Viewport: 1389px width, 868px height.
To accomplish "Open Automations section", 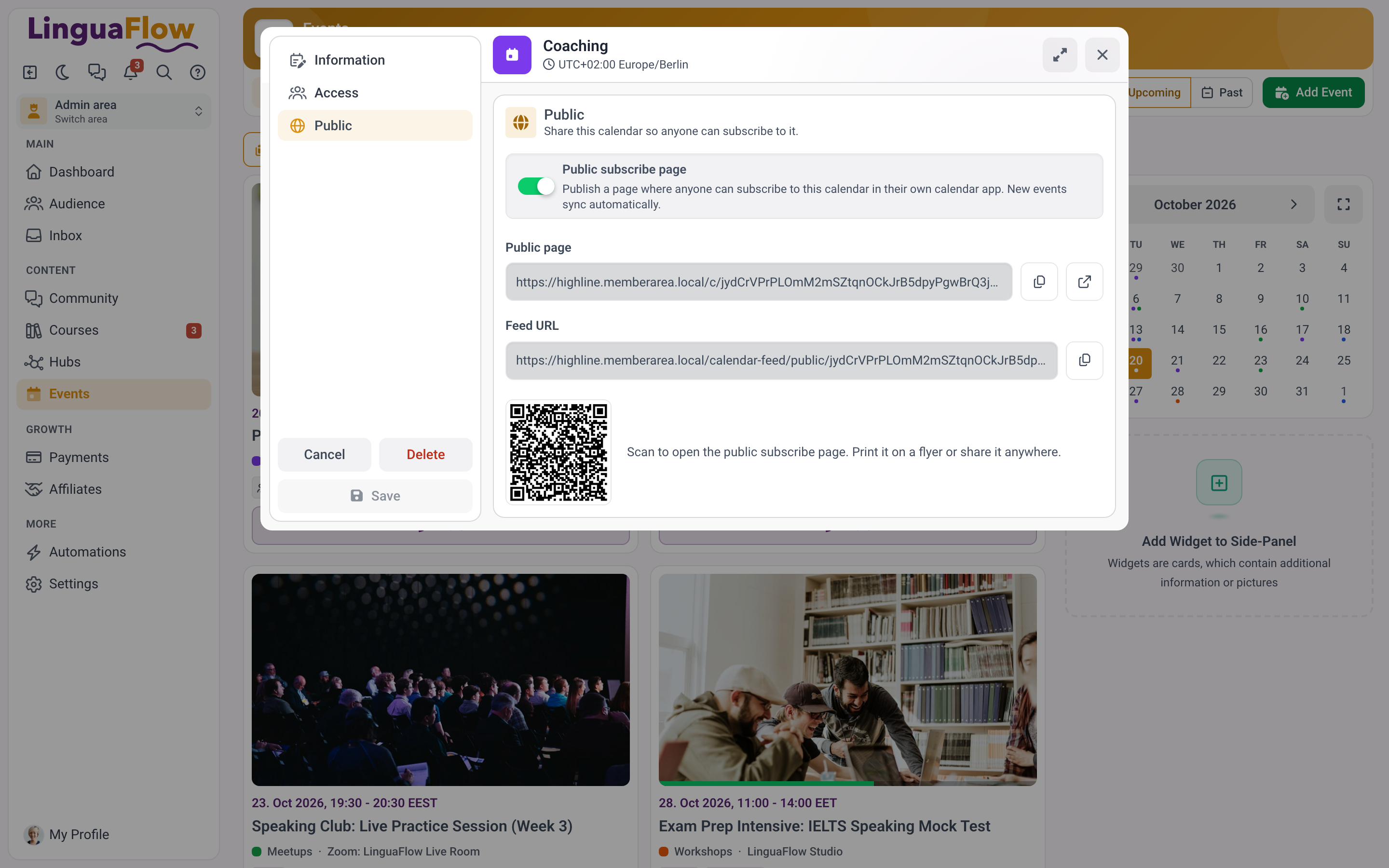I will tap(114, 552).
